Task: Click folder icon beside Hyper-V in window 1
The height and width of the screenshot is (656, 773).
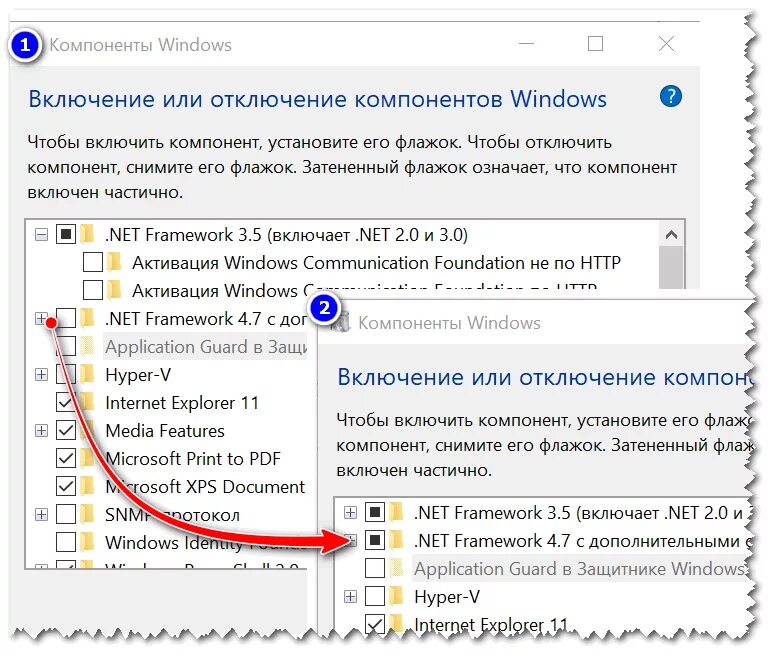Action: coord(88,375)
